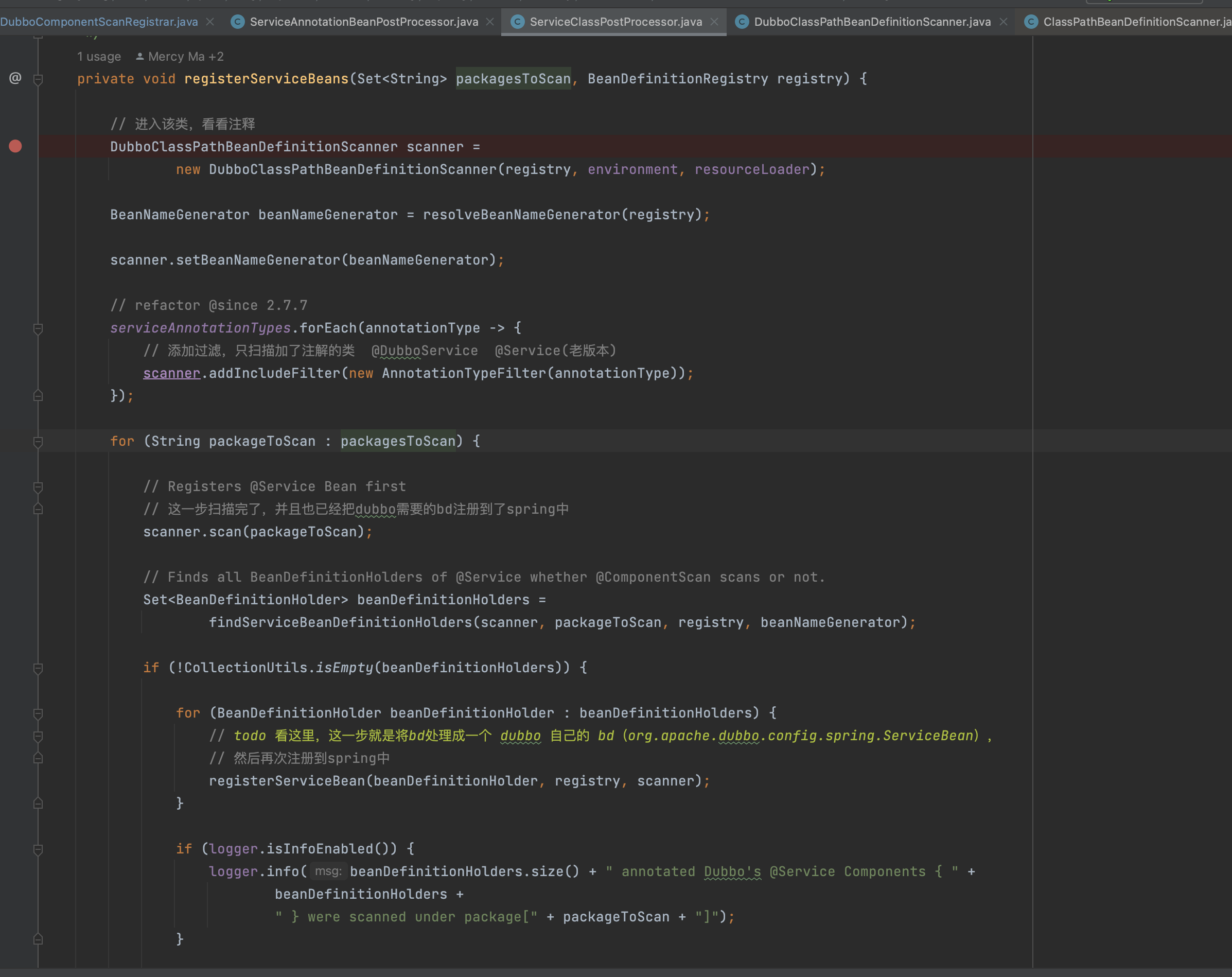
Task: Click the BeanDefinitionRegistry parameter type
Action: pyautogui.click(x=678, y=79)
